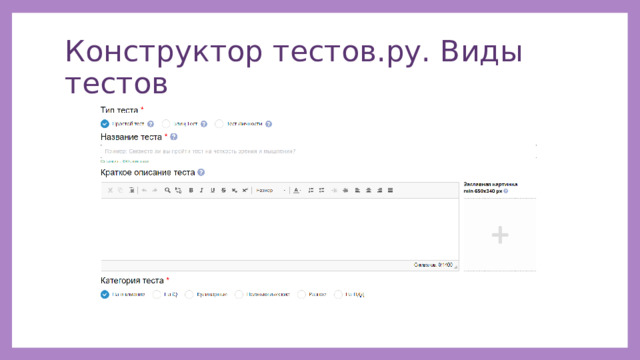Viewport: 640px width, 360px height.
Task: Undo the last edit in the editor
Action: 144,190
